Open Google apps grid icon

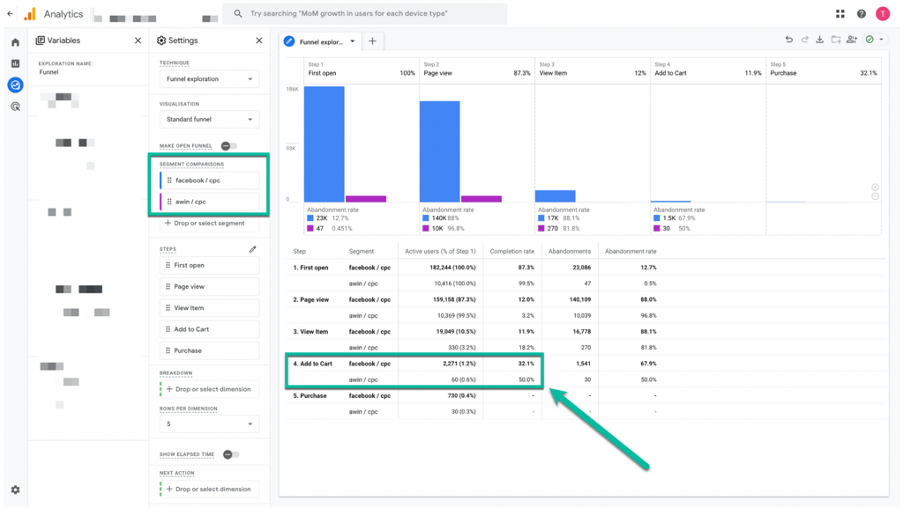840,14
